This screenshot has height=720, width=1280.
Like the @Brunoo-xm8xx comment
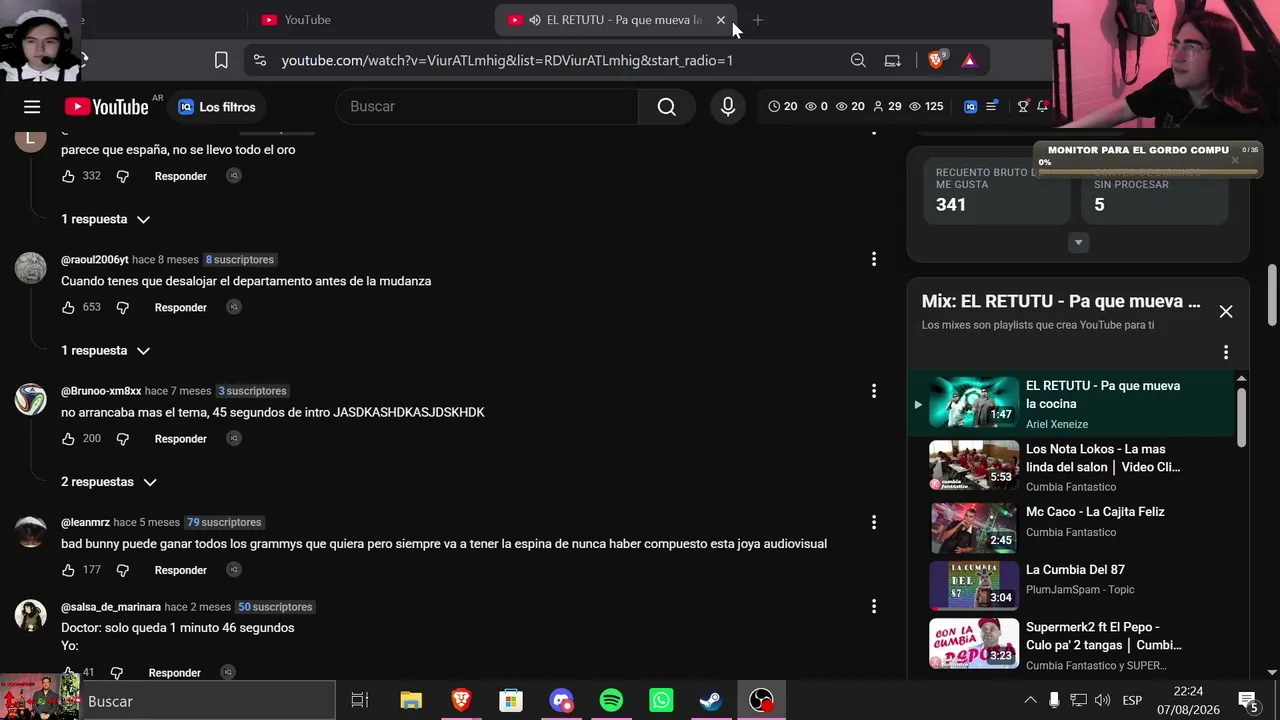tap(68, 438)
